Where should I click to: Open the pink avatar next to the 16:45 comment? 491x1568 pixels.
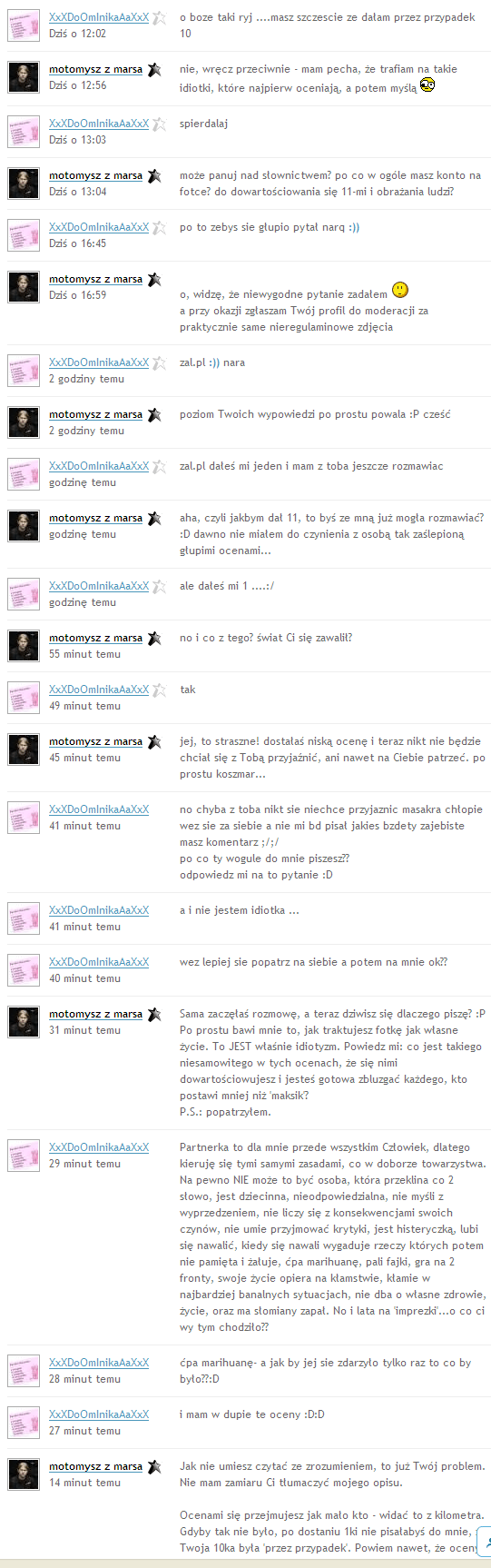[24, 235]
